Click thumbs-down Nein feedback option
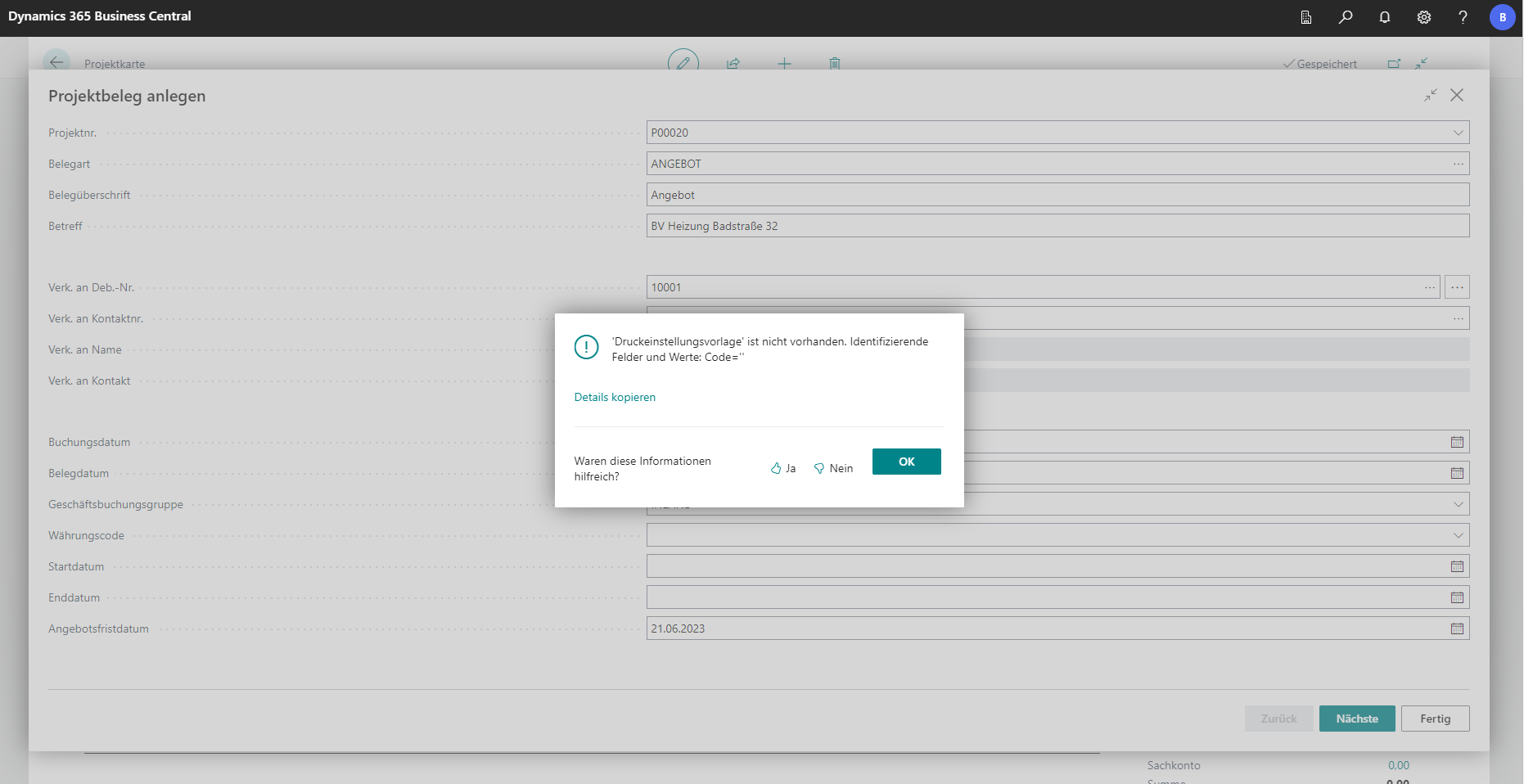This screenshot has height=784, width=1524. coord(833,468)
